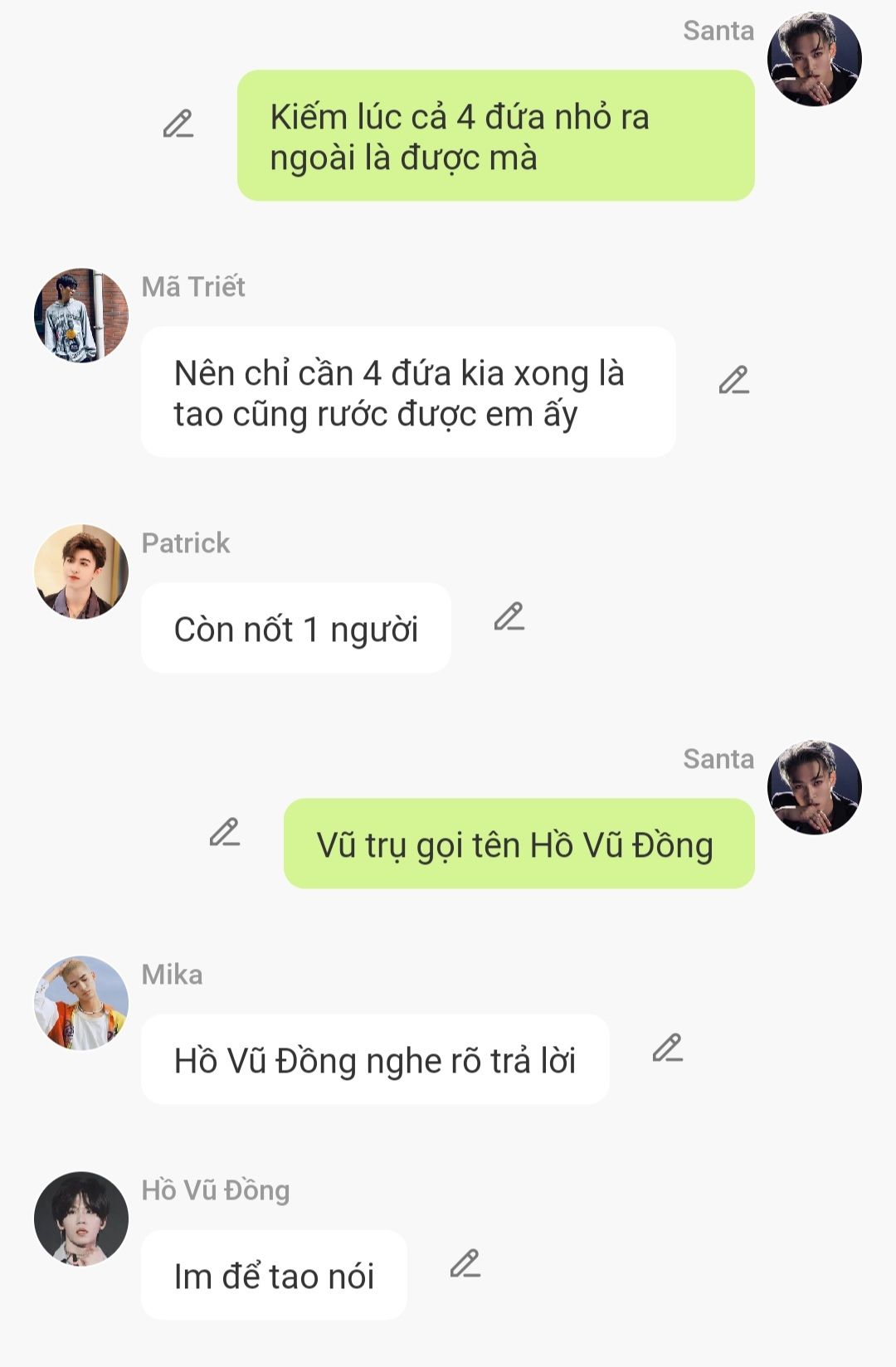
Task: Tap the edit pencil next to Mã Triết's message
Action: [x=733, y=380]
